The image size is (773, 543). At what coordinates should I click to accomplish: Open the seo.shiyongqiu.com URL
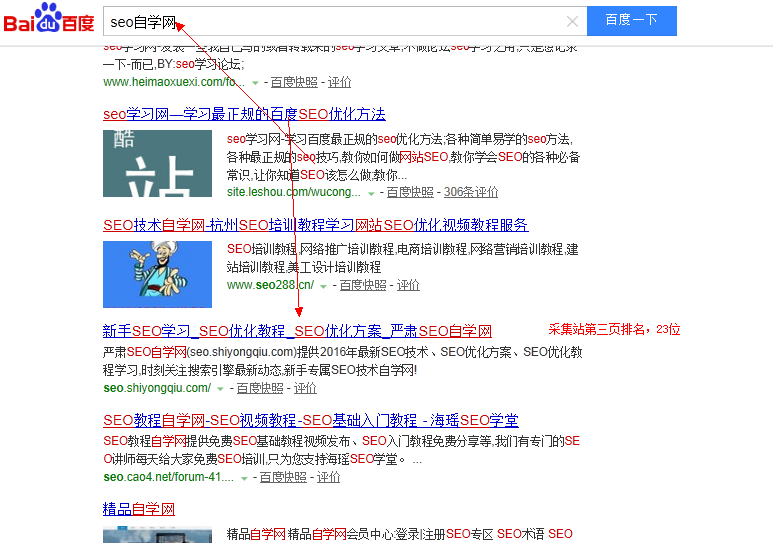pos(157,388)
